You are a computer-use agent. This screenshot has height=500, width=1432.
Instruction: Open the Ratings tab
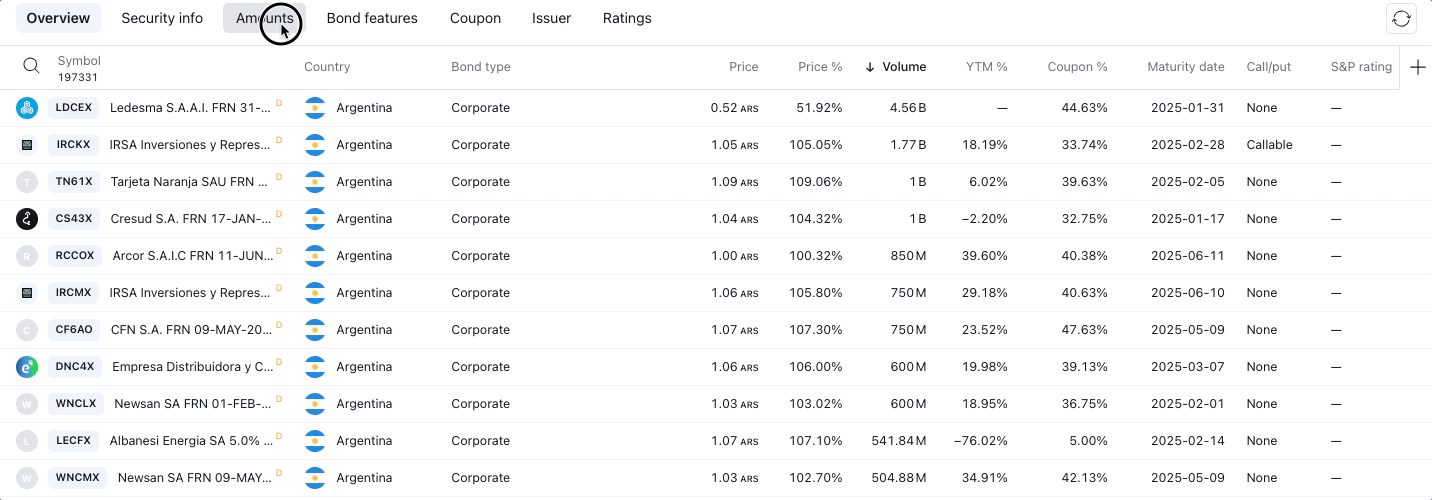click(x=627, y=18)
